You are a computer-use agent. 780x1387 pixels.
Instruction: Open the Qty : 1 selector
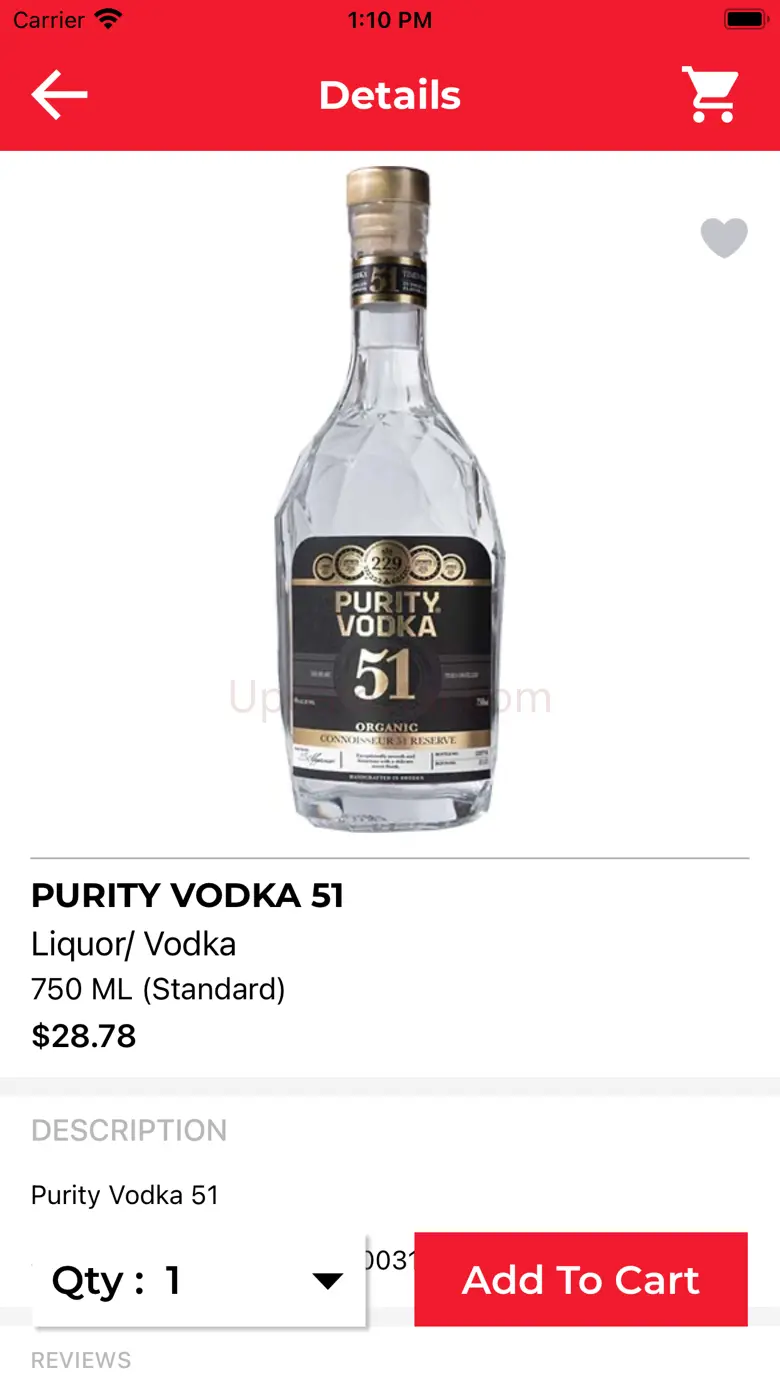pos(199,1280)
